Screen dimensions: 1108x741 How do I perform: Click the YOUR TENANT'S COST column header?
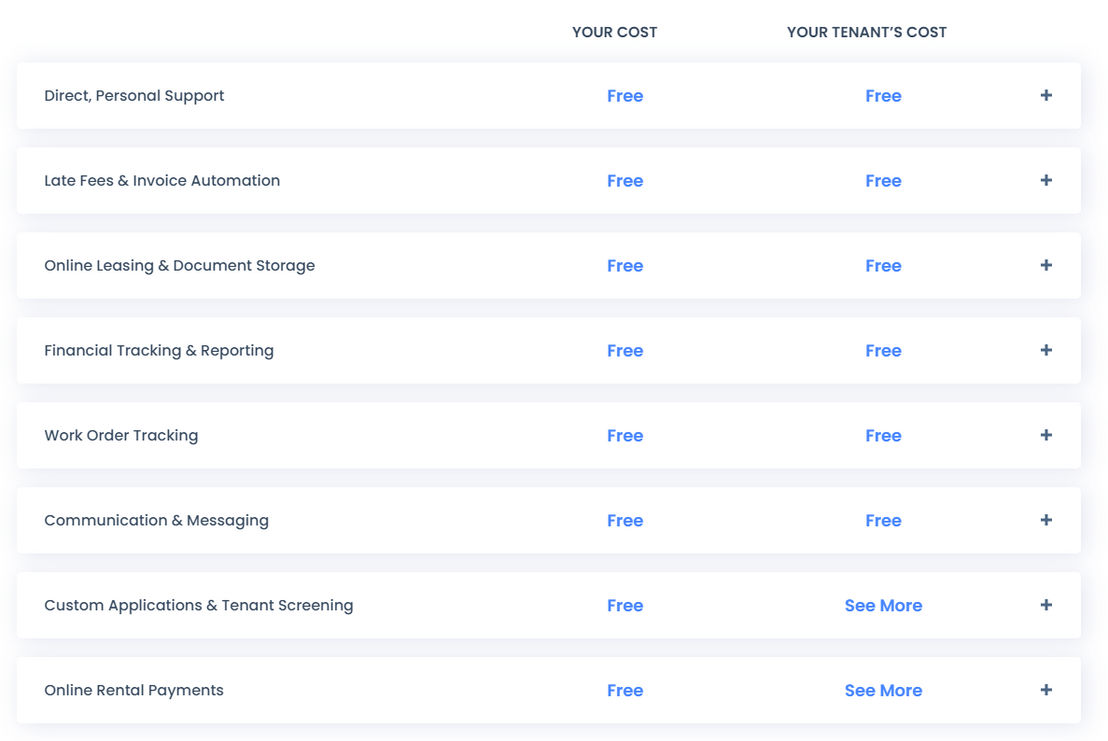(x=867, y=32)
